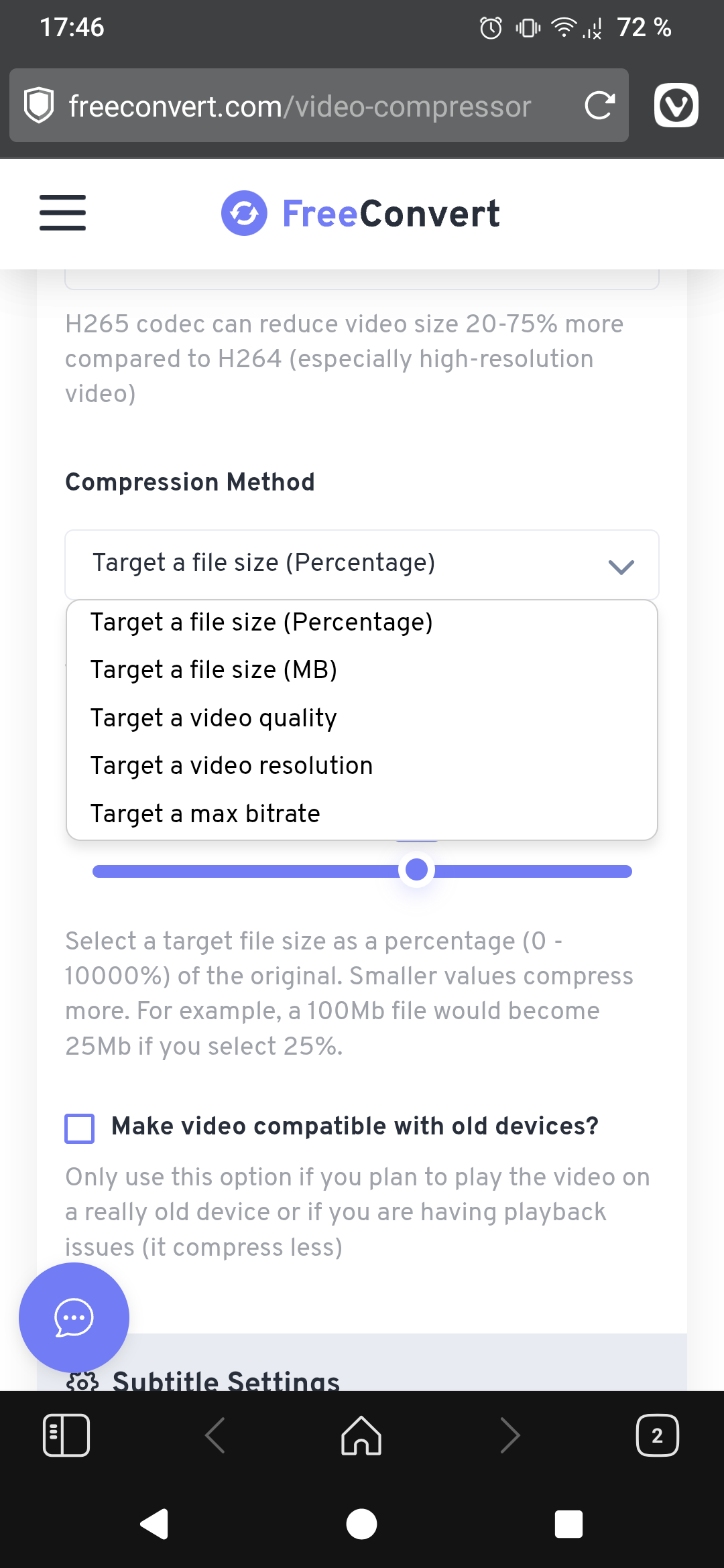724x1568 pixels.
Task: Tap the FreeConvert logo
Action: [x=361, y=214]
